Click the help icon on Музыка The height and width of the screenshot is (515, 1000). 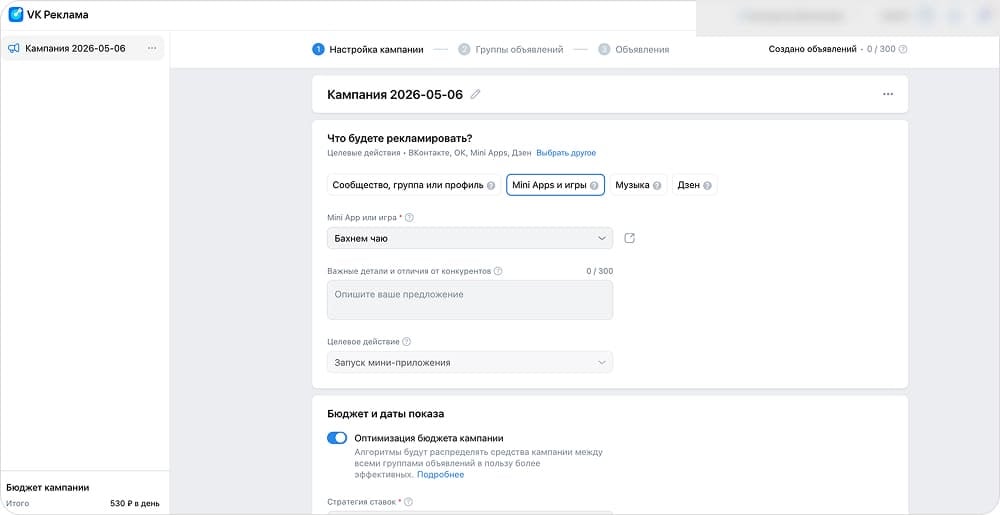tap(657, 185)
